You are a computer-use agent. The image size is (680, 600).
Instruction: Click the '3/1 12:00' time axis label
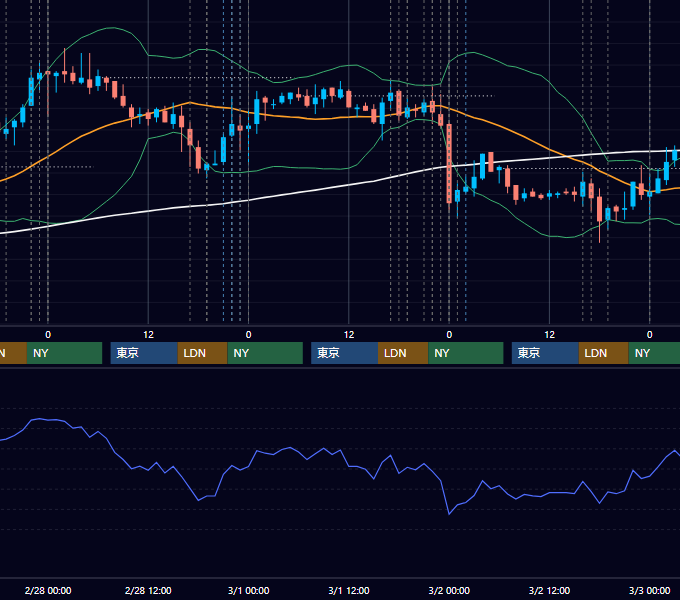(349, 590)
